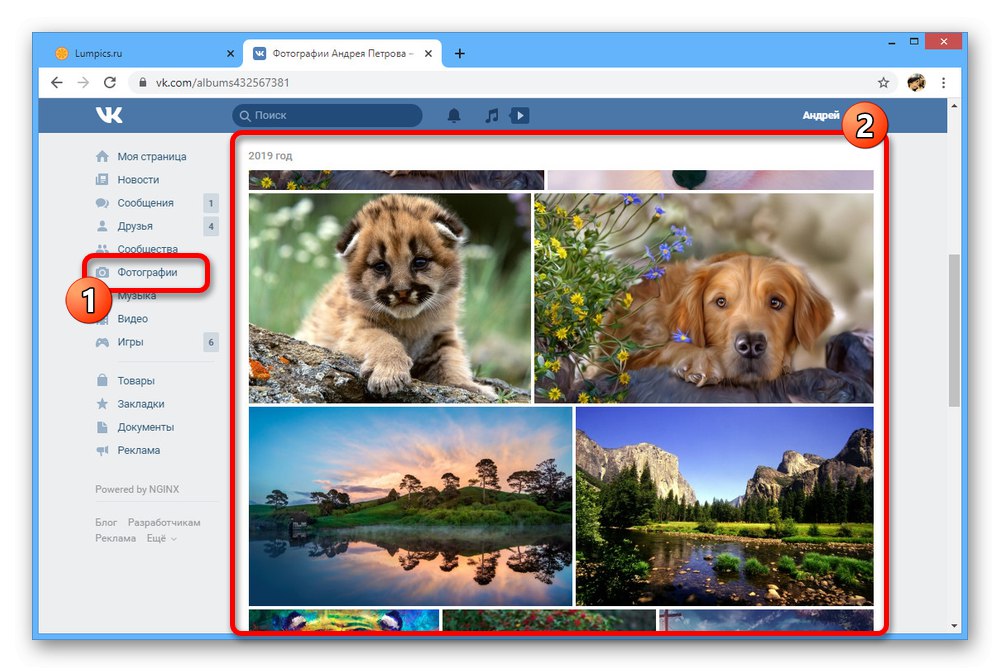Click the Powered by NGINX text

[137, 489]
